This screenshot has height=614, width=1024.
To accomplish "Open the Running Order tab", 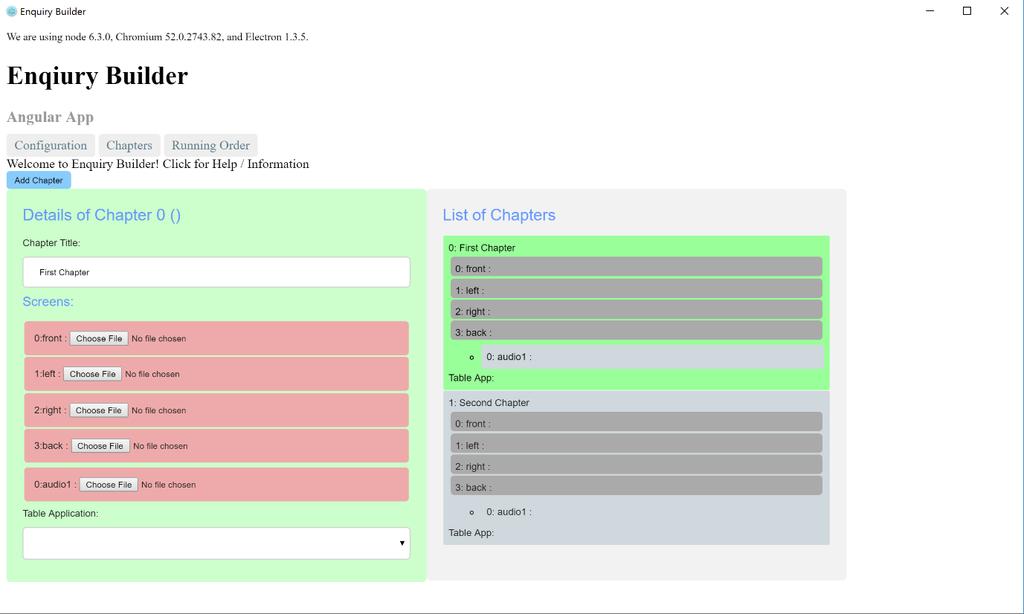I will click(x=210, y=145).
